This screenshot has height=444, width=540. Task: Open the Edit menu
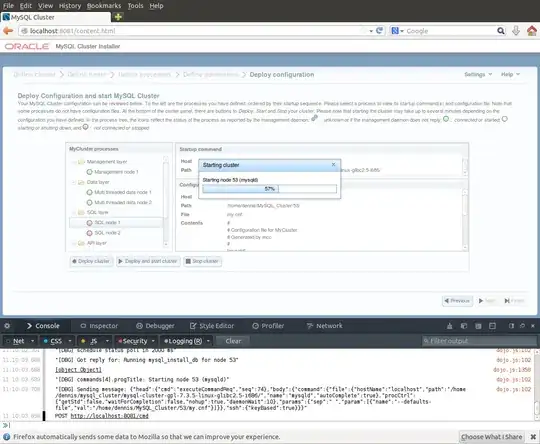click(25, 6)
